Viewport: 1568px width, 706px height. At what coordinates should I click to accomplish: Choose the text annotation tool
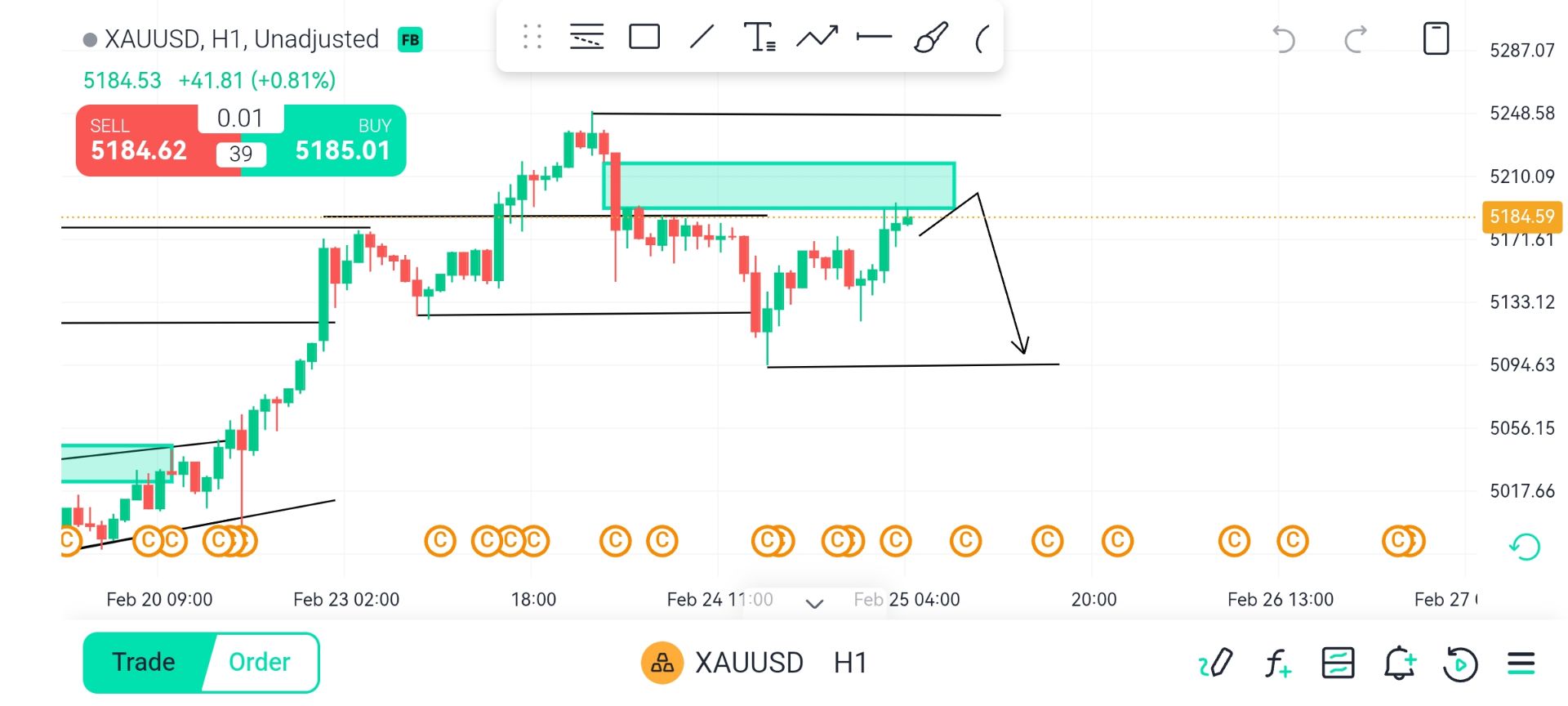pyautogui.click(x=759, y=38)
